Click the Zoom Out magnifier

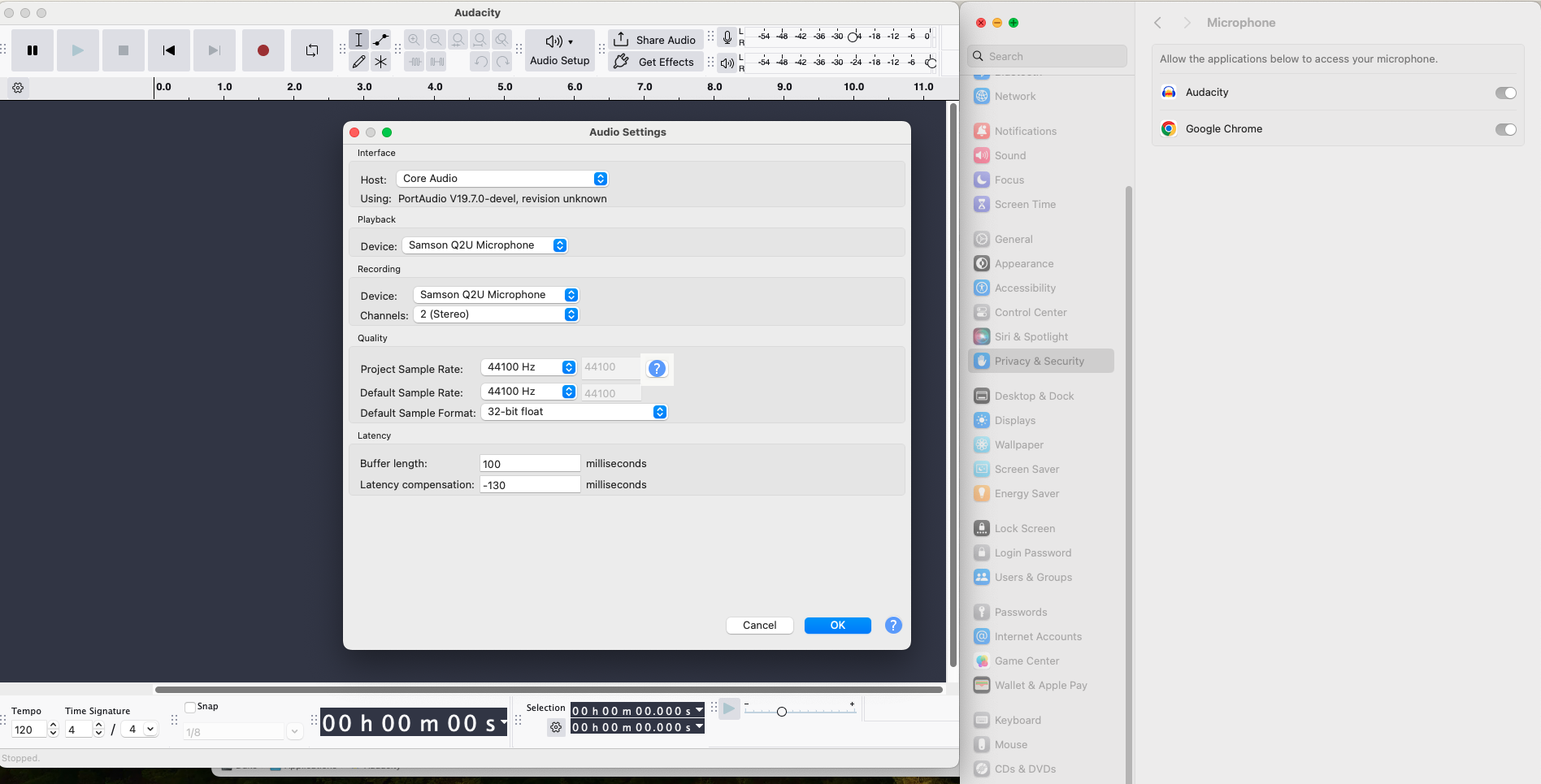click(436, 40)
